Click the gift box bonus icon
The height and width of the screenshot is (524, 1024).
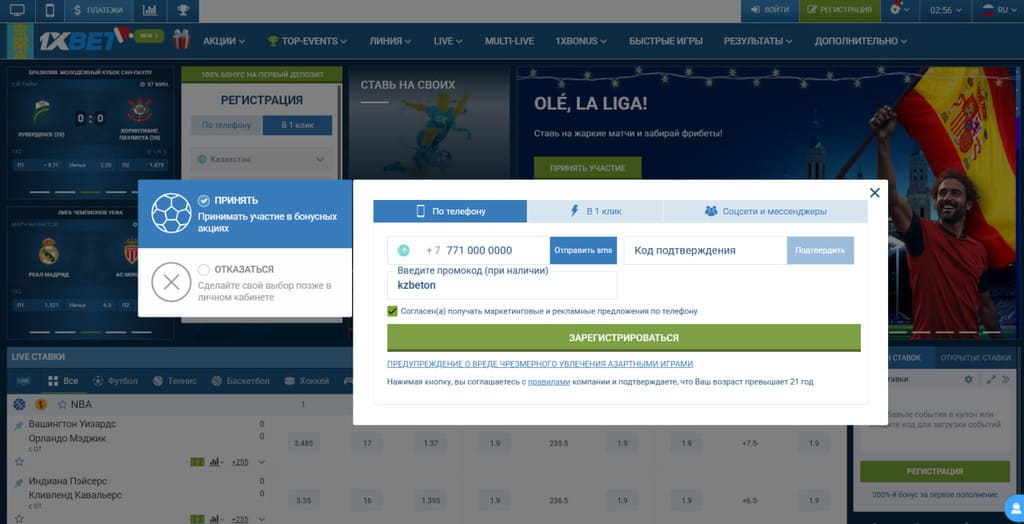pyautogui.click(x=181, y=41)
